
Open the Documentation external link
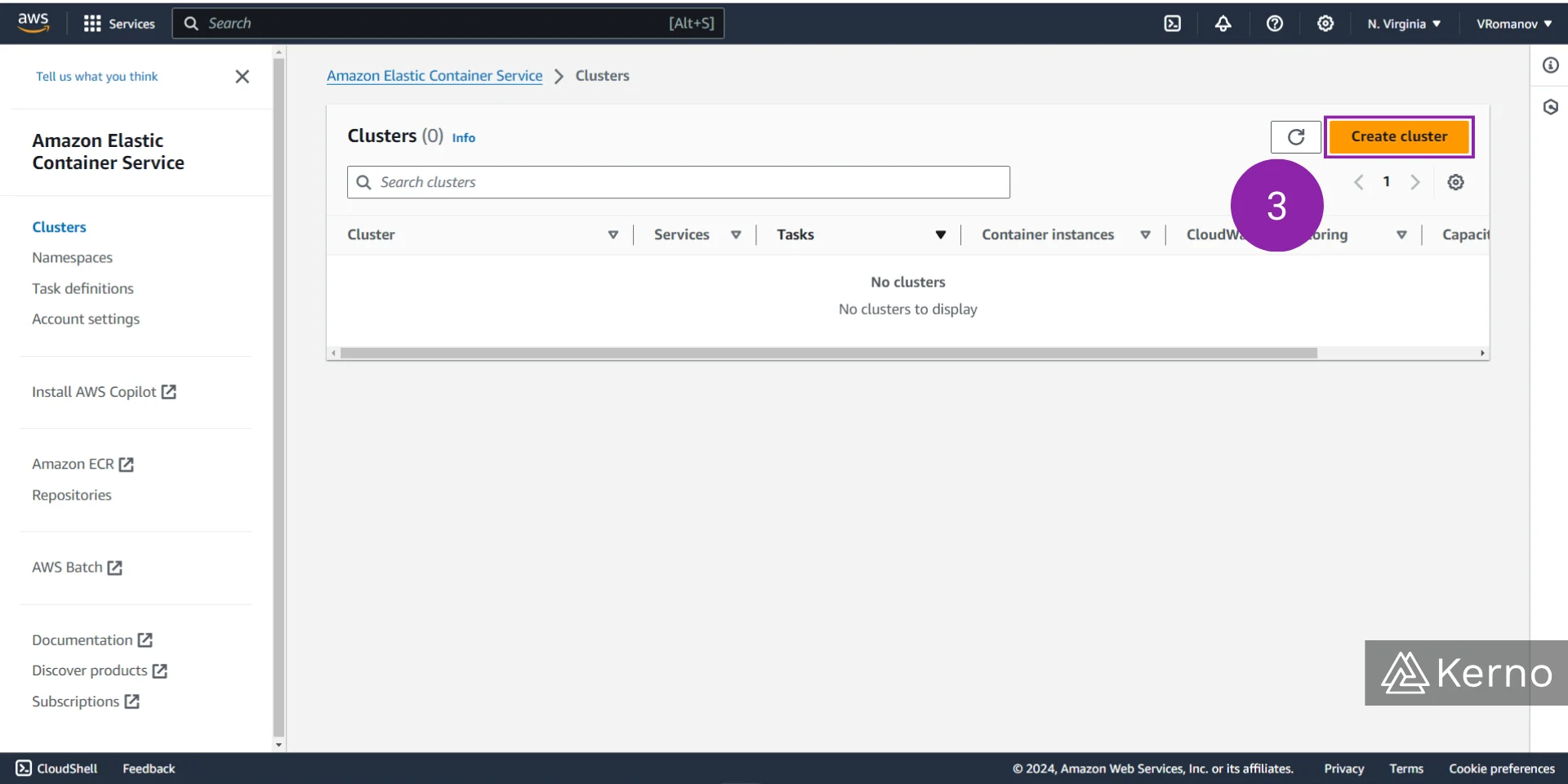[x=92, y=640]
